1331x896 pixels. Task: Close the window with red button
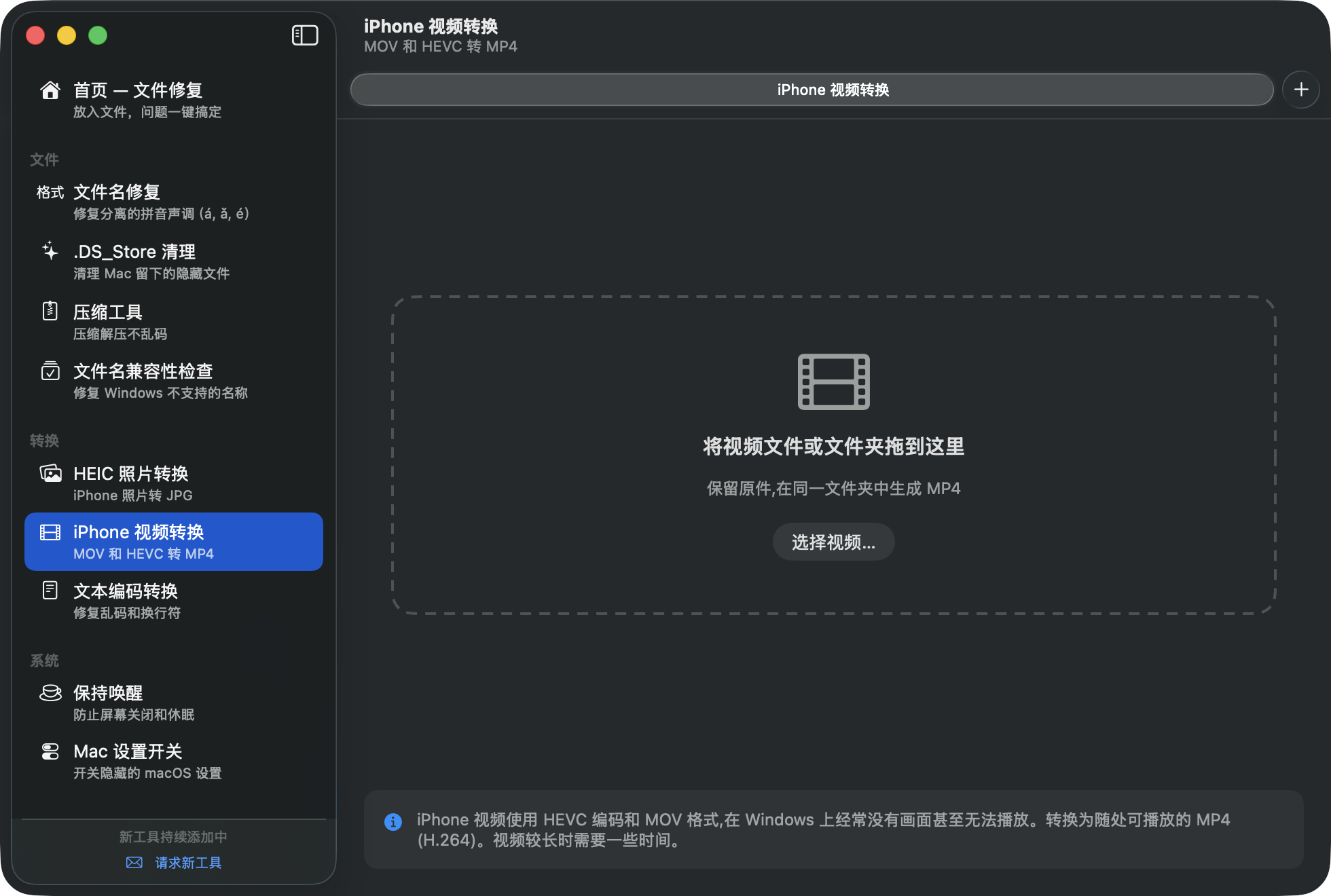click(35, 35)
